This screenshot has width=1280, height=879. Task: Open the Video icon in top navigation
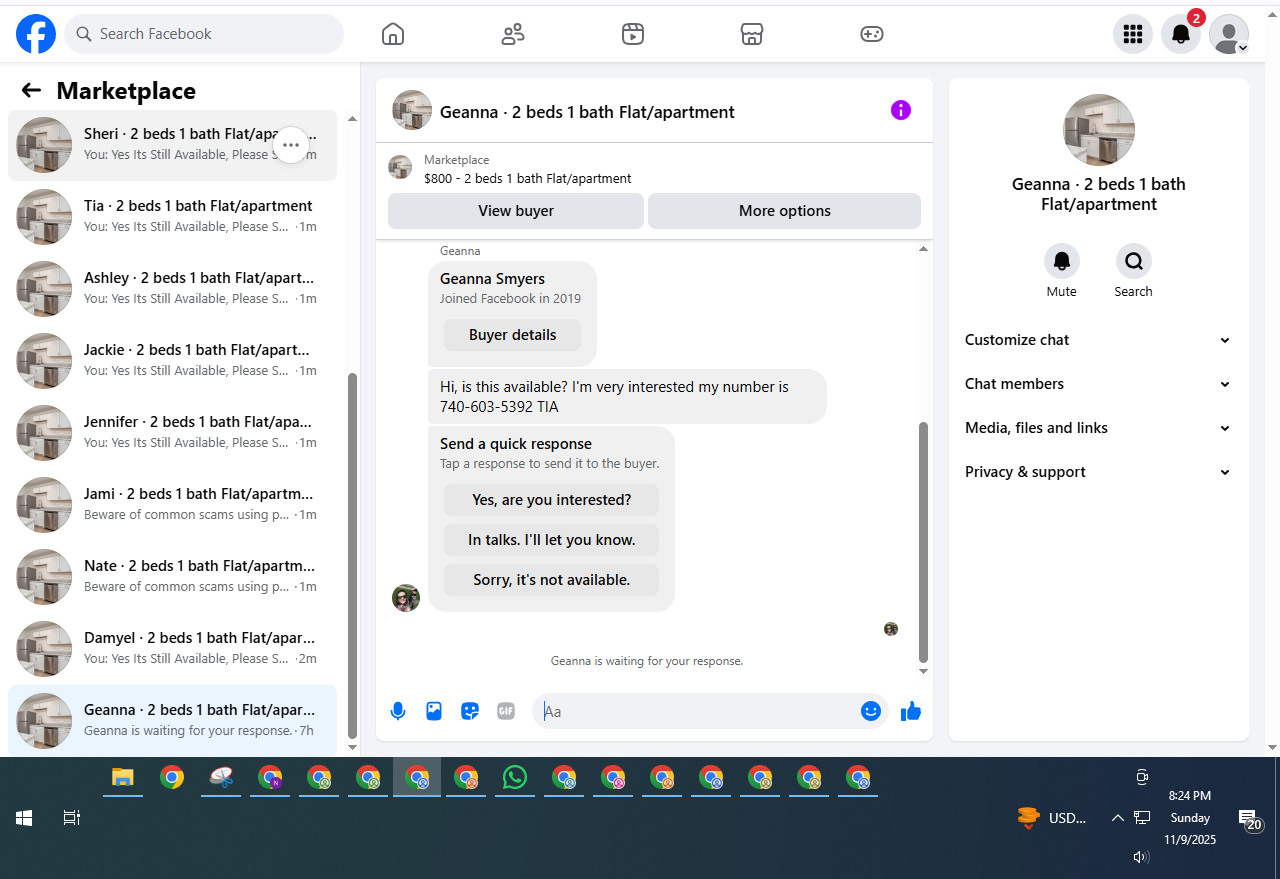632,34
